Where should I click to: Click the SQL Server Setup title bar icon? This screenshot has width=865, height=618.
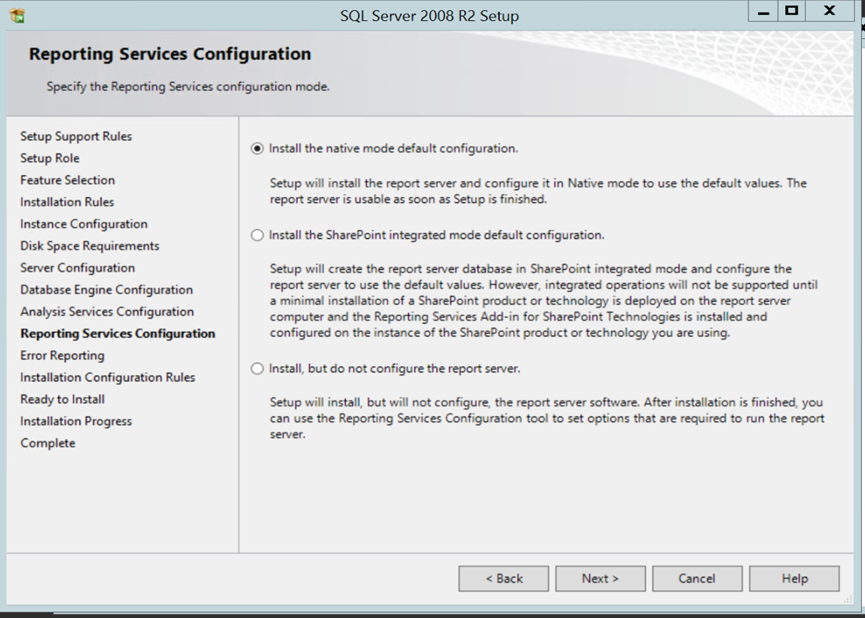point(17,15)
